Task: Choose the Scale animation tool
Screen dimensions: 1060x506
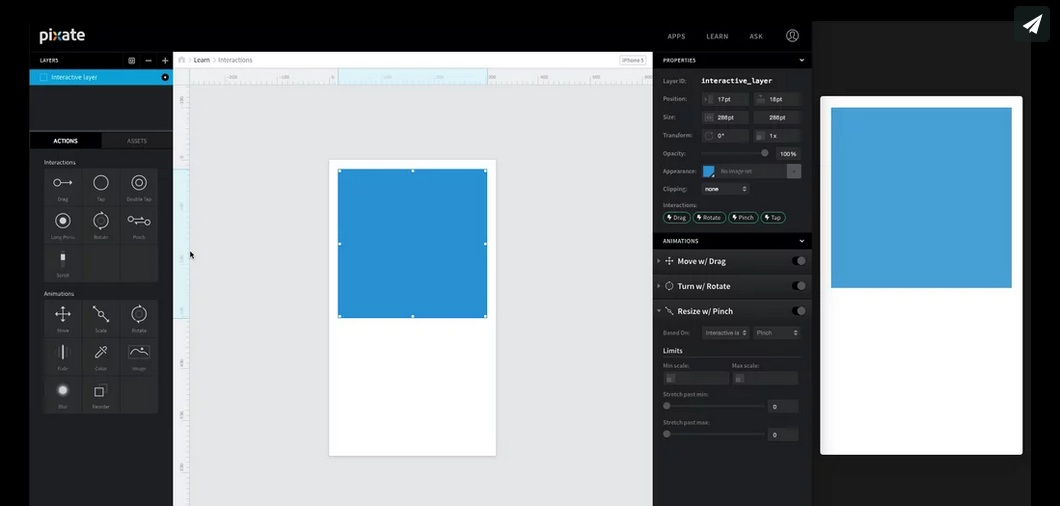Action: point(101,319)
